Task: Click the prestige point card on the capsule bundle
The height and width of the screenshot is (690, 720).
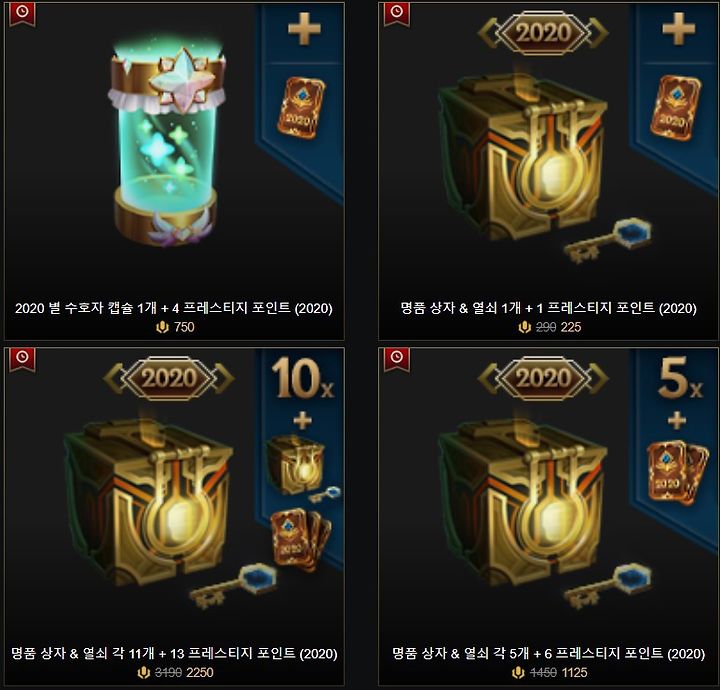Action: pos(301,108)
